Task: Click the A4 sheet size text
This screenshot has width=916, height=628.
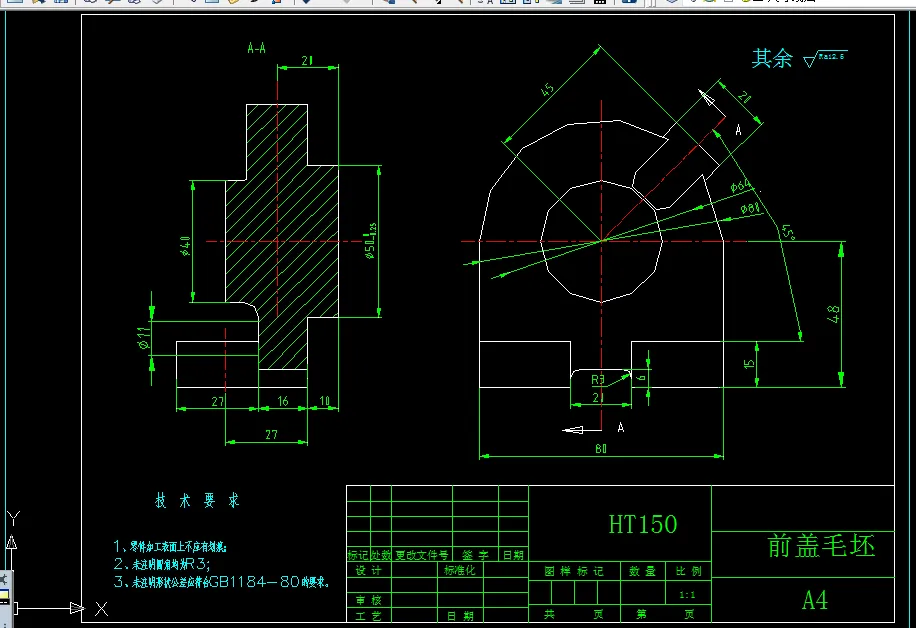Action: (x=815, y=600)
